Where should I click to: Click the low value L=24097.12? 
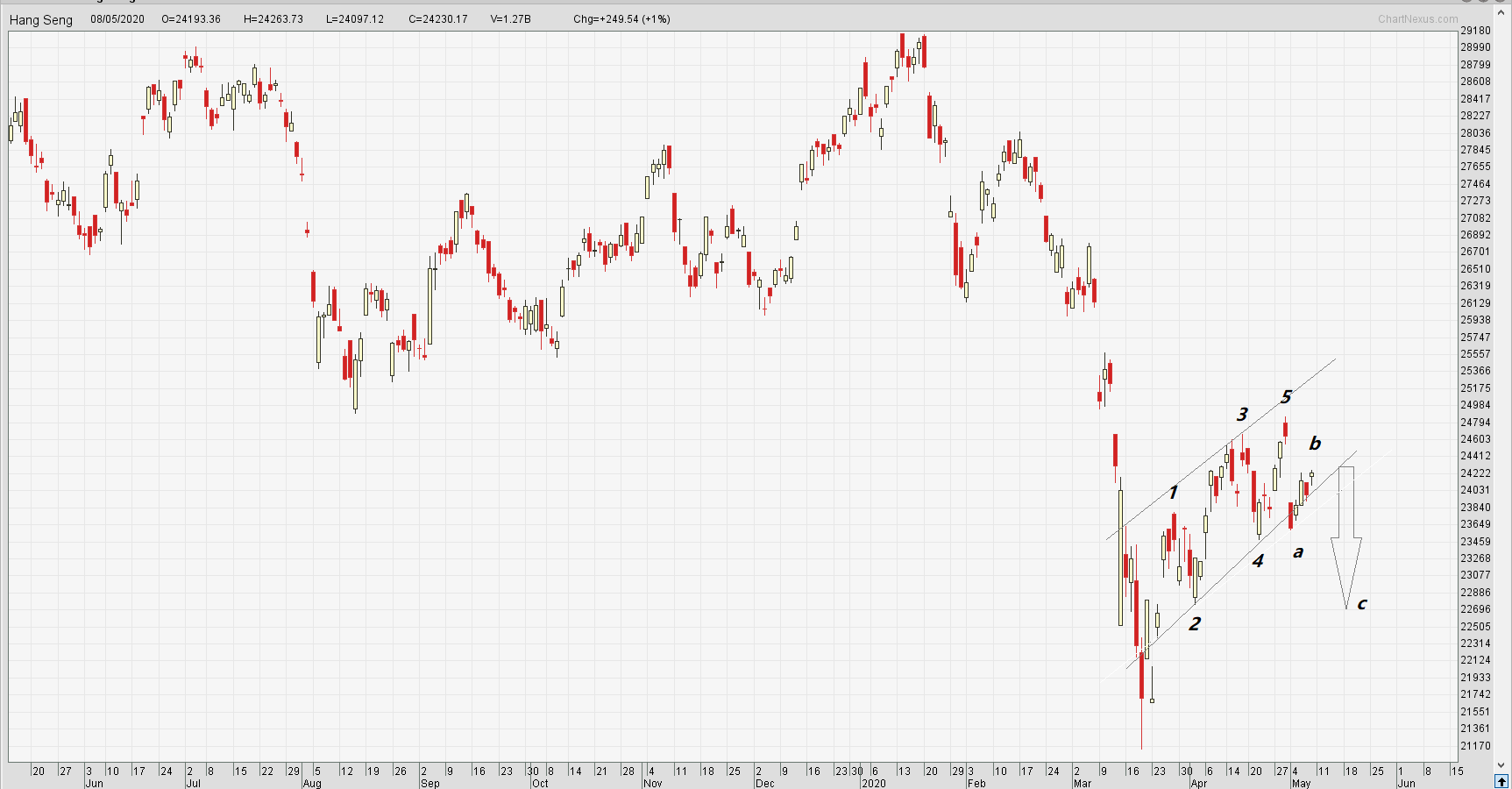(x=355, y=19)
